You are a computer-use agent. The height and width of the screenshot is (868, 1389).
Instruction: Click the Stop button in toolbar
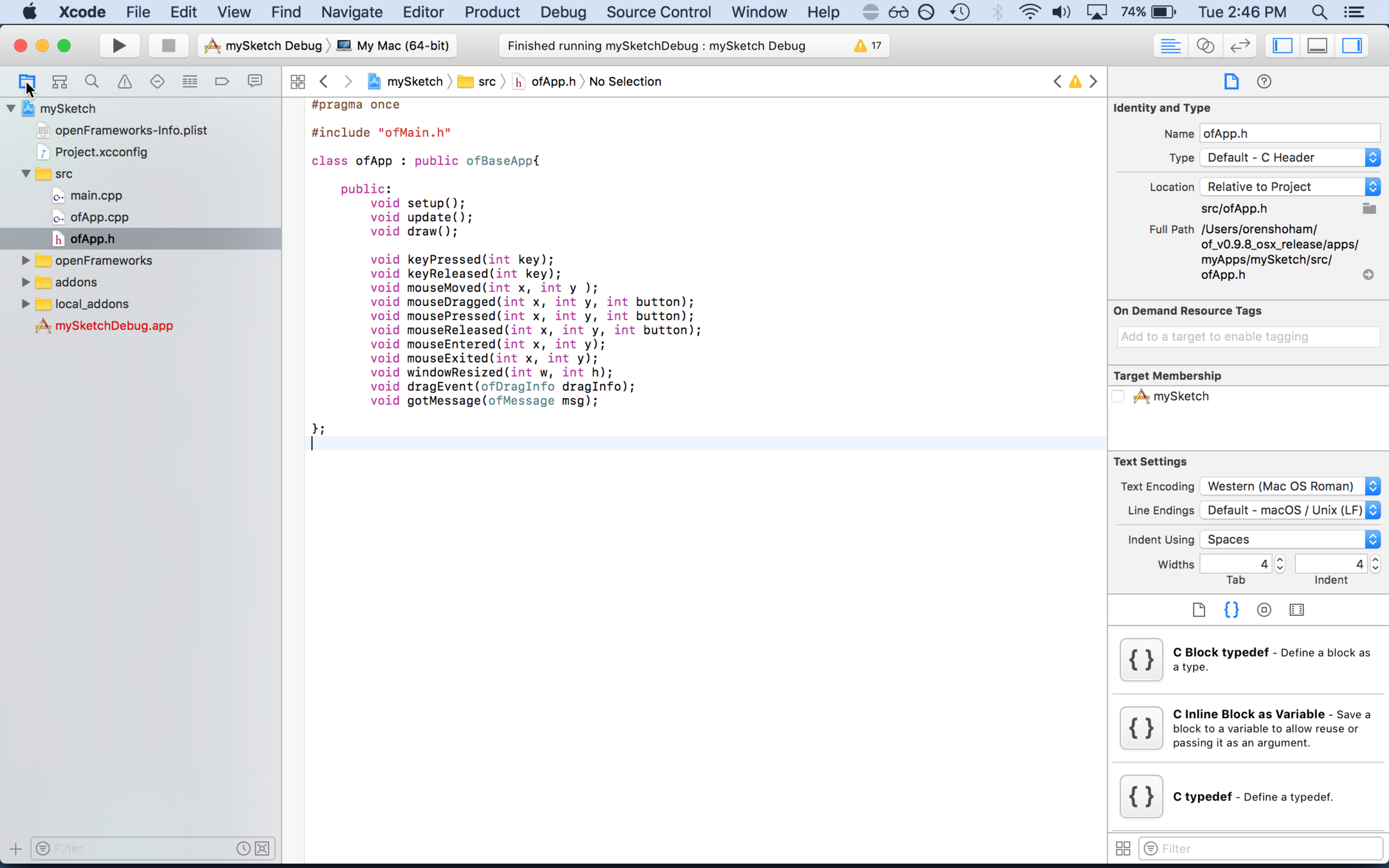168,46
